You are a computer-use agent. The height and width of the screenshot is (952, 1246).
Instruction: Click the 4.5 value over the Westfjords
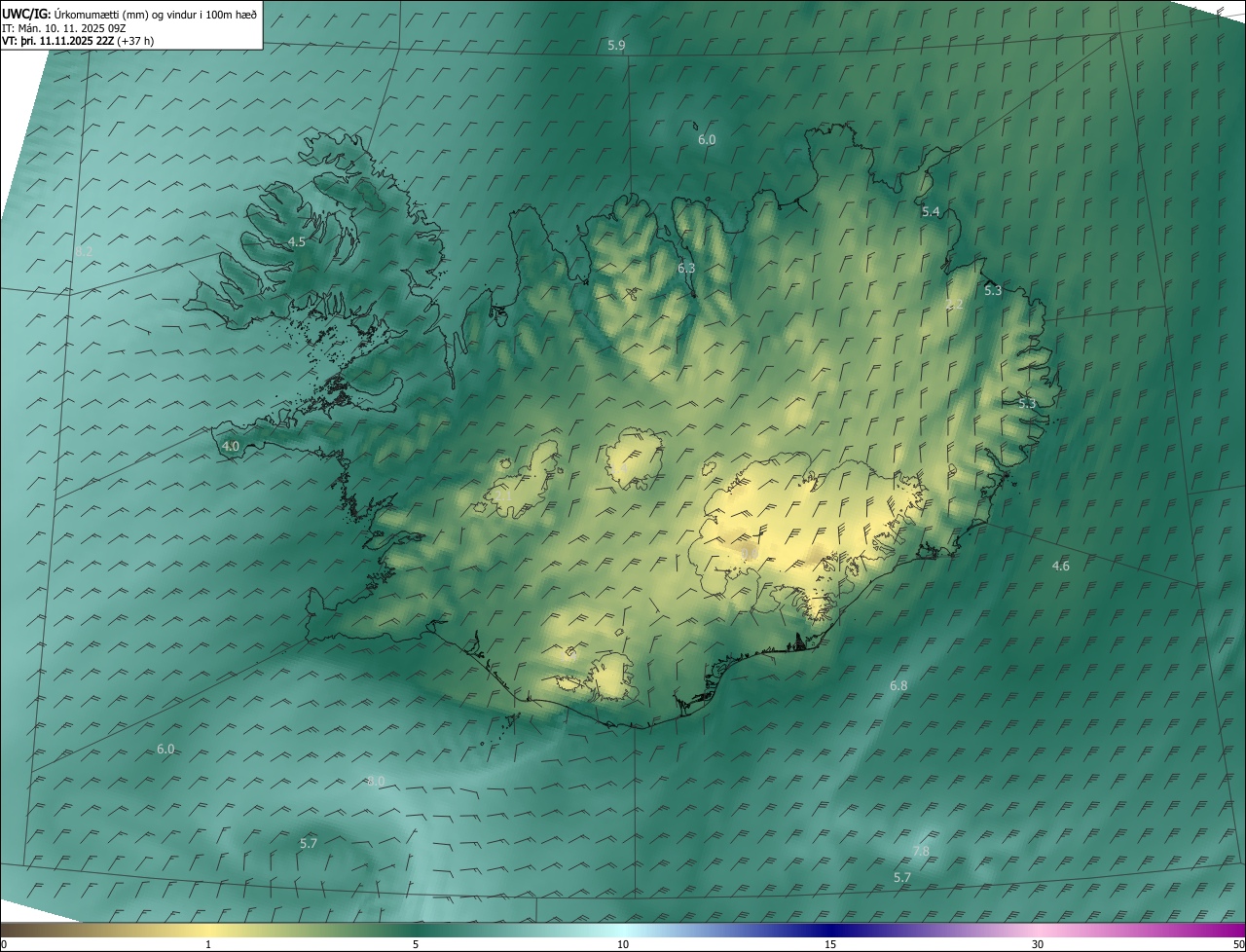(297, 241)
